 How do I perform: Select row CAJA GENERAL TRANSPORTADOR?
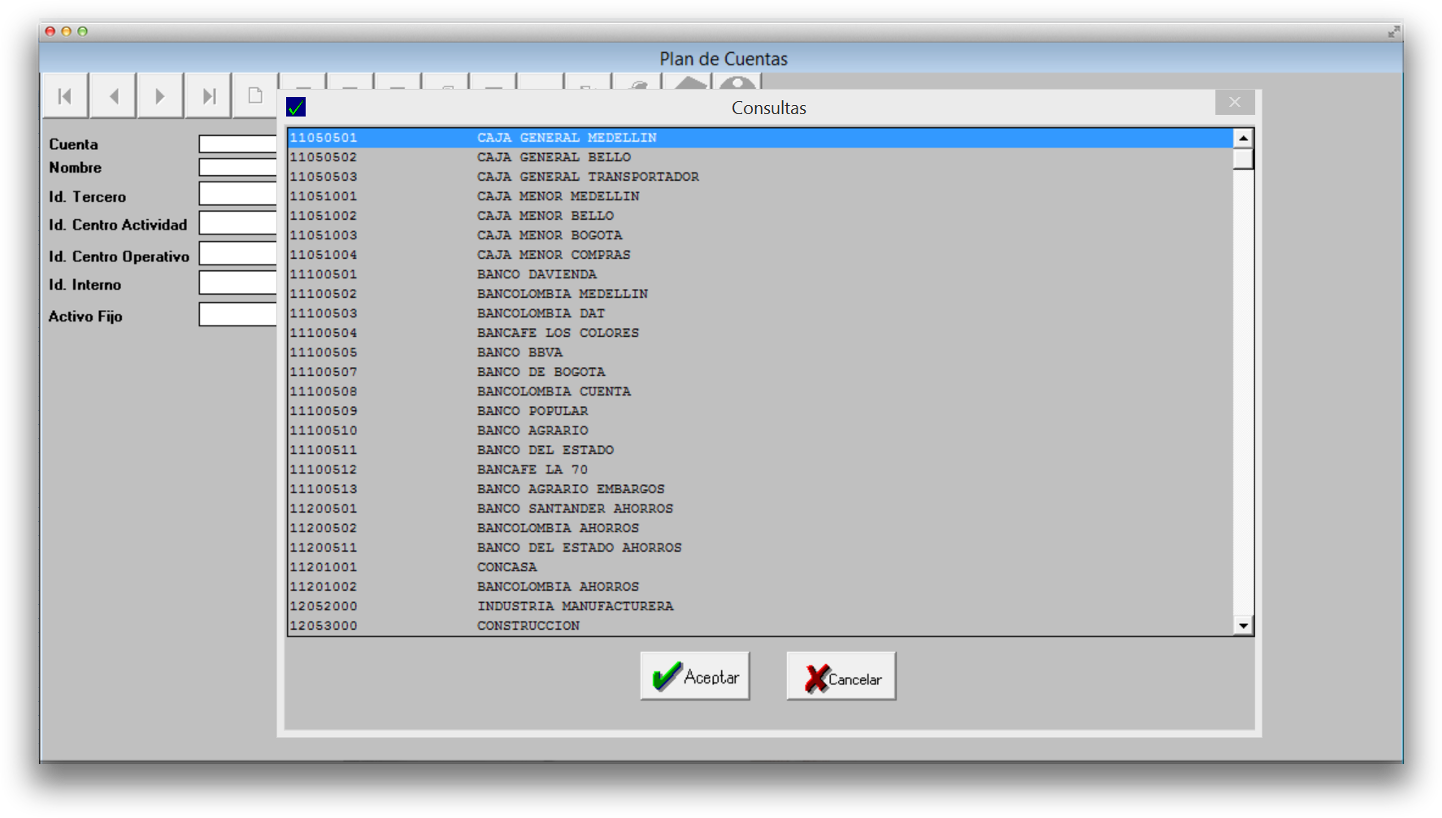pyautogui.click(x=760, y=177)
